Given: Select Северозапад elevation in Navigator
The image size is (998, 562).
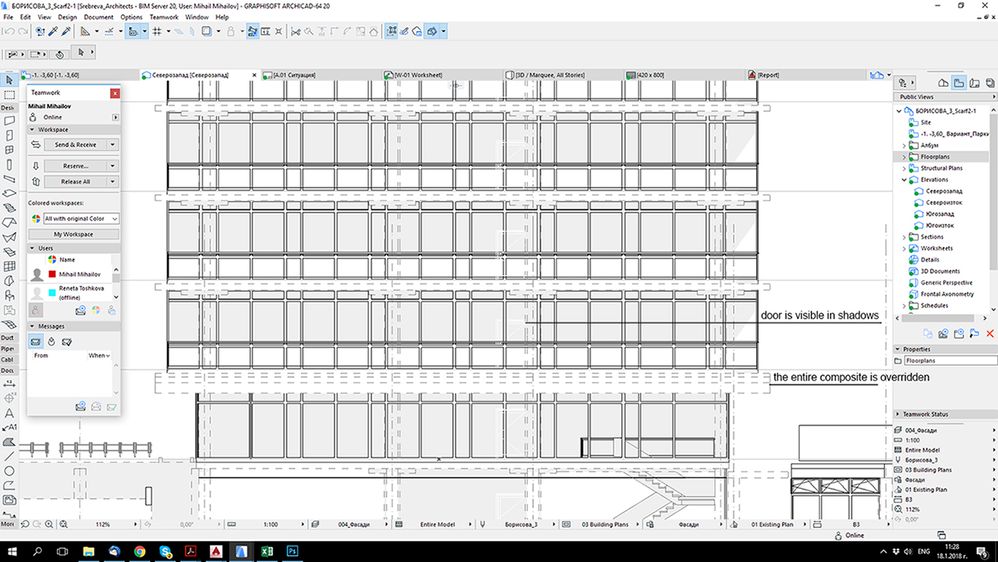Looking at the screenshot, I should click(x=943, y=191).
